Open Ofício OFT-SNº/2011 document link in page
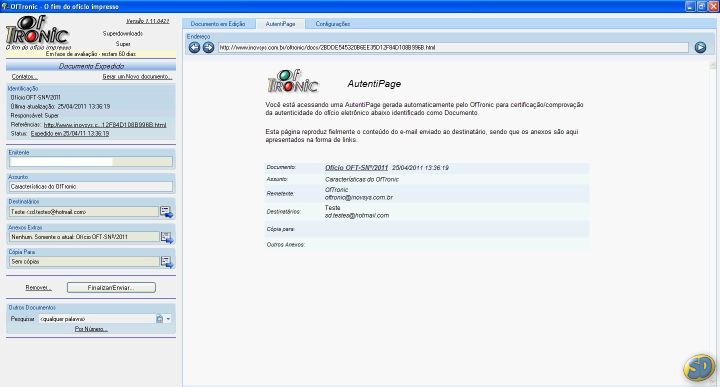The image size is (720, 387). click(356, 168)
